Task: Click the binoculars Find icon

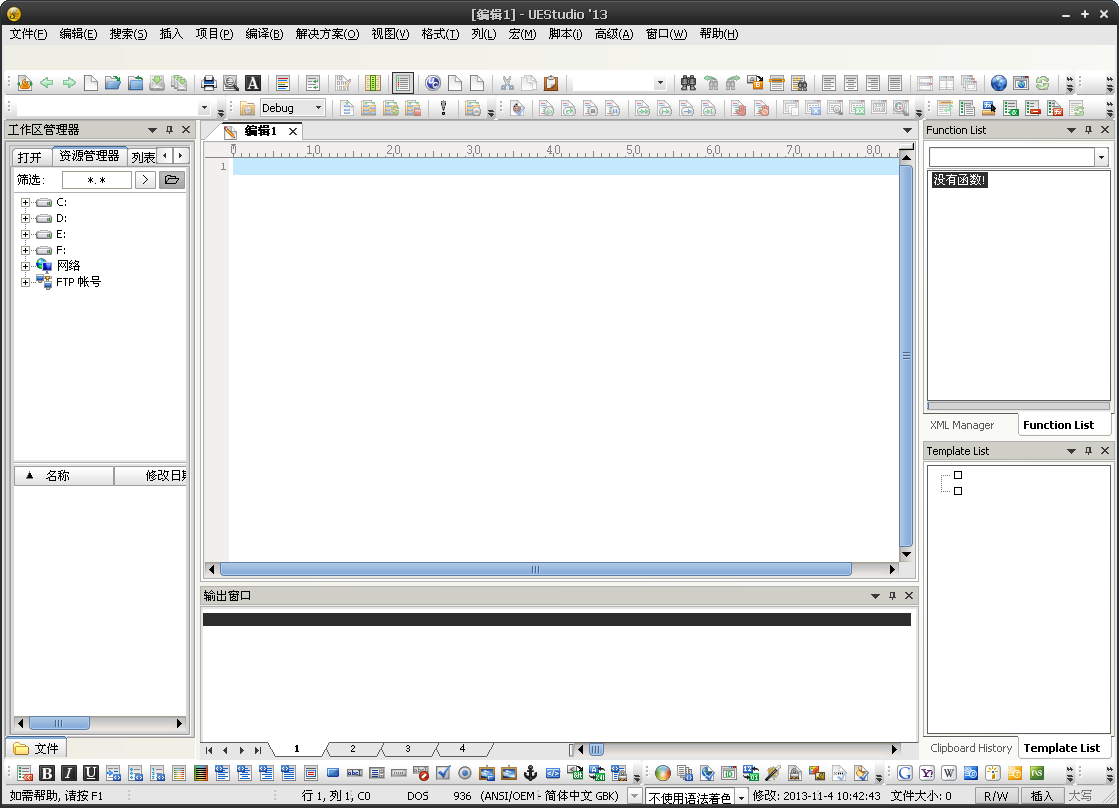Action: (x=688, y=83)
